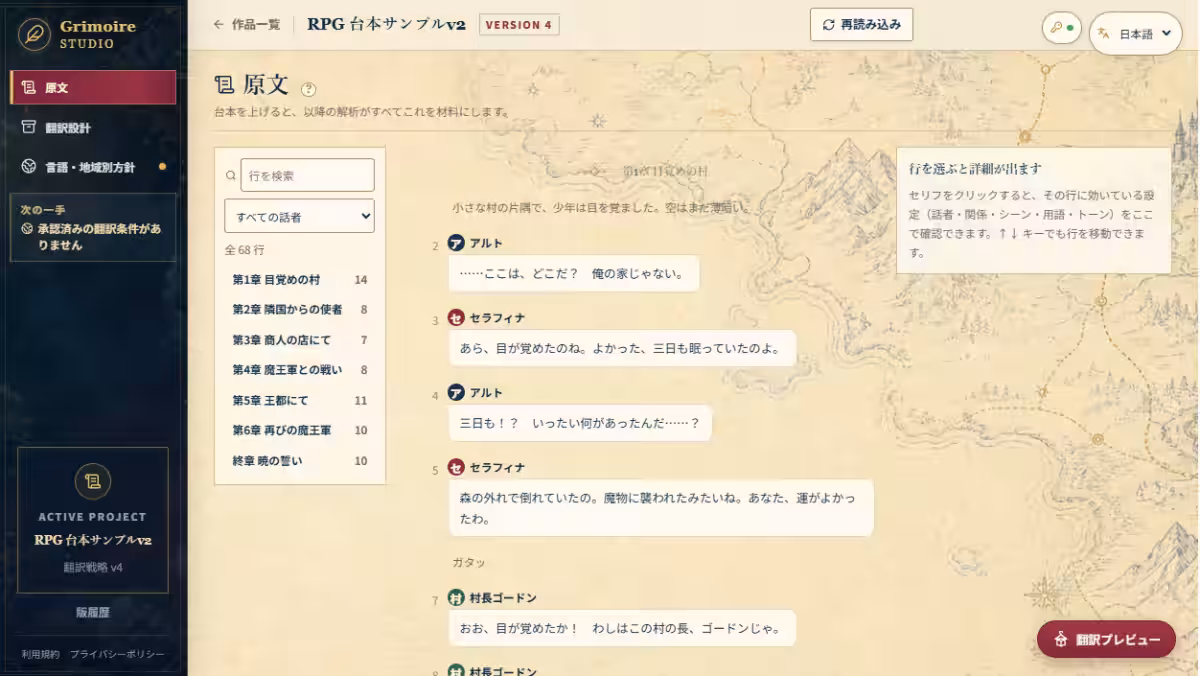Click the 全 68 行 count label
Image resolution: width=1200 pixels, height=676 pixels.
pos(244,250)
